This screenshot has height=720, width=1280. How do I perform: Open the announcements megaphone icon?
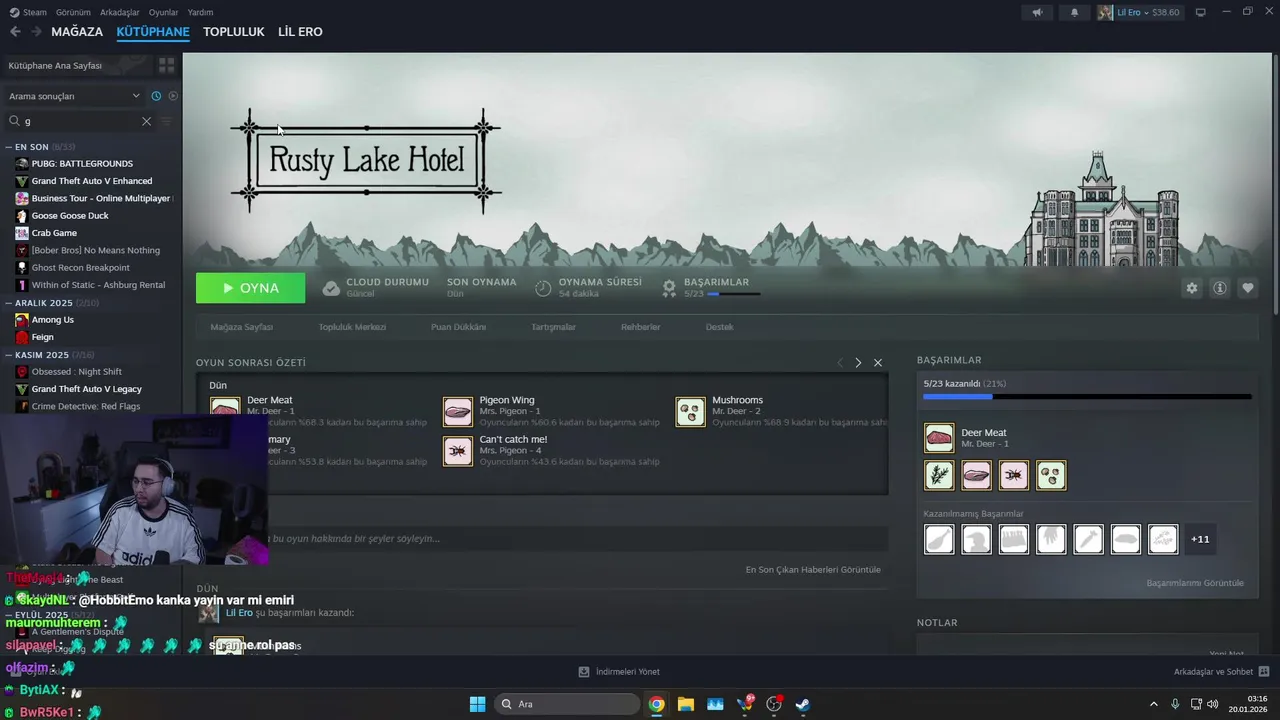[x=1037, y=12]
